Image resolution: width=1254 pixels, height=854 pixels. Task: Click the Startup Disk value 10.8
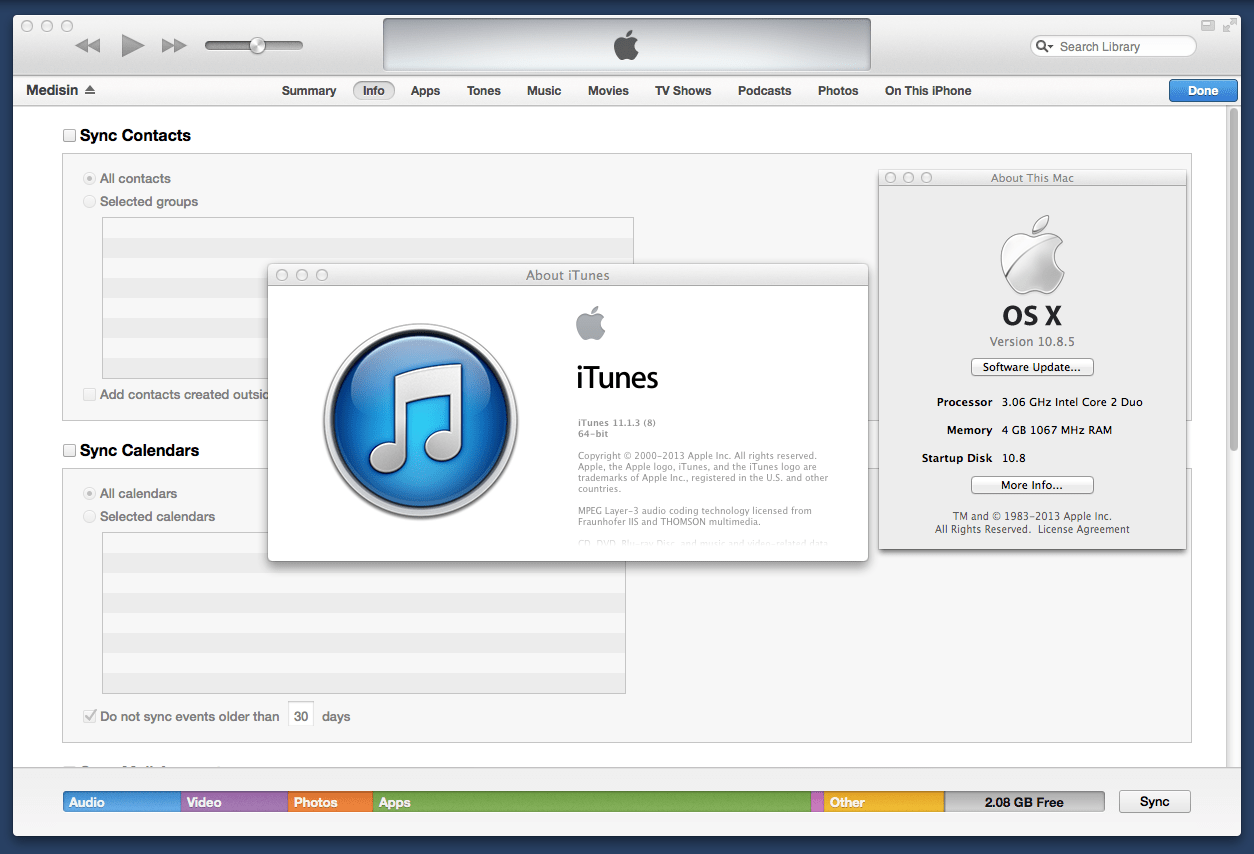(x=1014, y=458)
